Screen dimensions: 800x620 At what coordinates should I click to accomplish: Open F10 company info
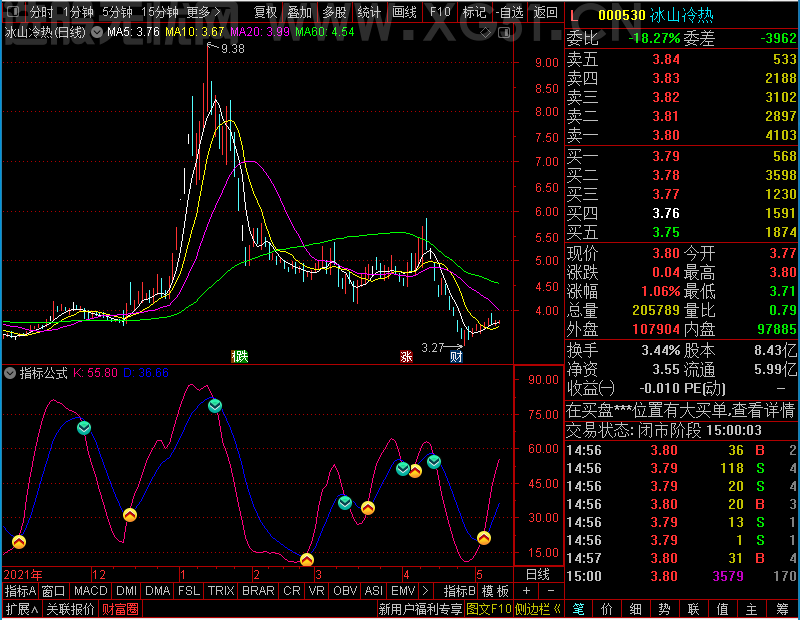(440, 12)
